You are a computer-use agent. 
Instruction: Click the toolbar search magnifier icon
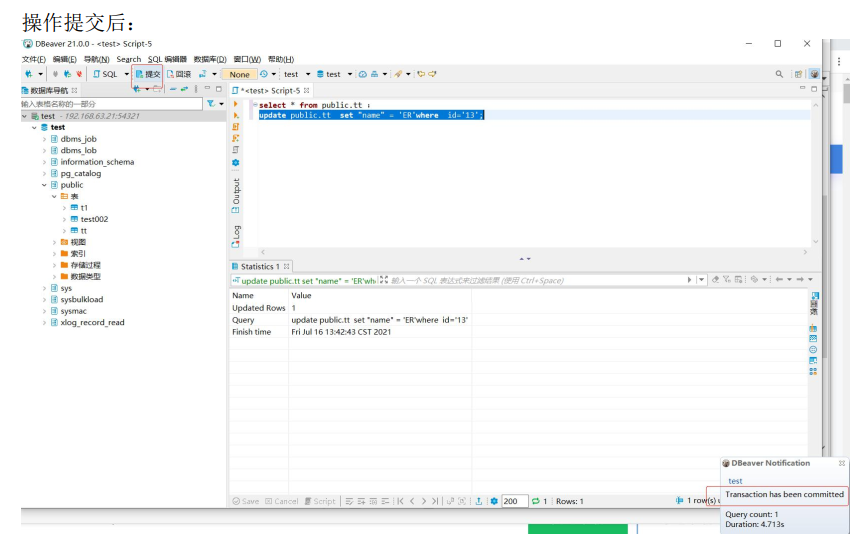click(779, 74)
